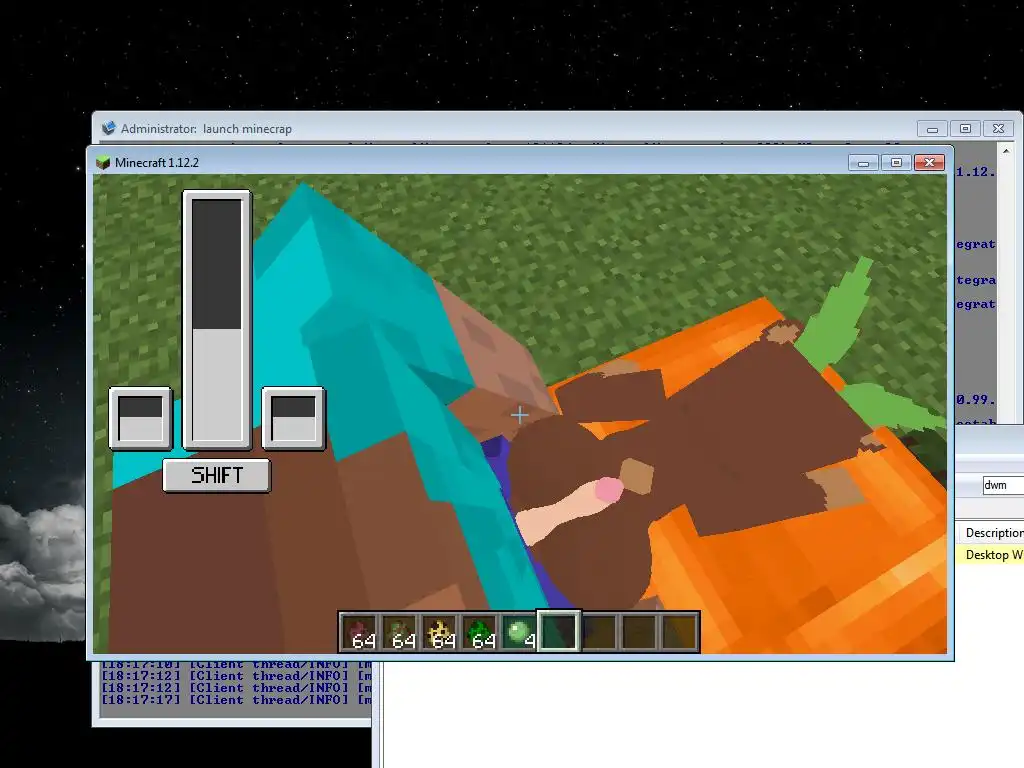This screenshot has height=768, width=1024.
Task: Click the tall vertical meter bar
Action: 217,320
